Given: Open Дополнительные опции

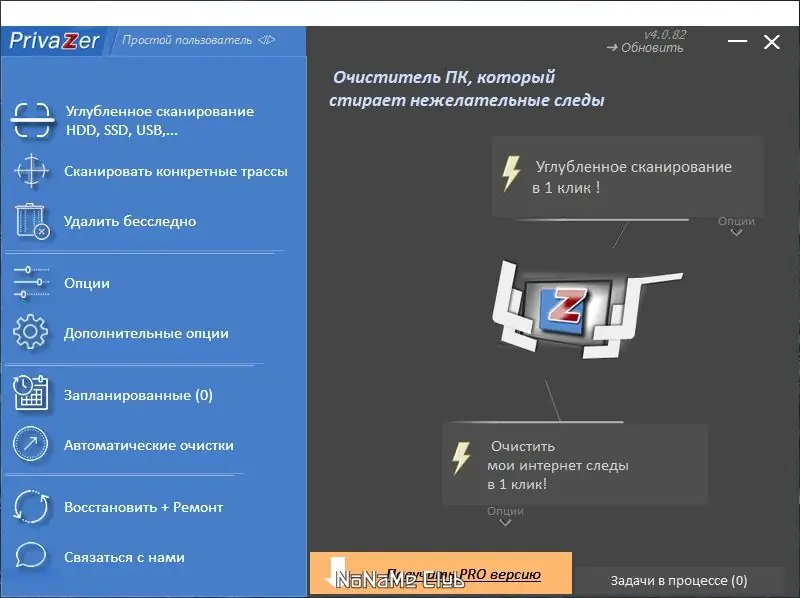Looking at the screenshot, I should tap(146, 333).
